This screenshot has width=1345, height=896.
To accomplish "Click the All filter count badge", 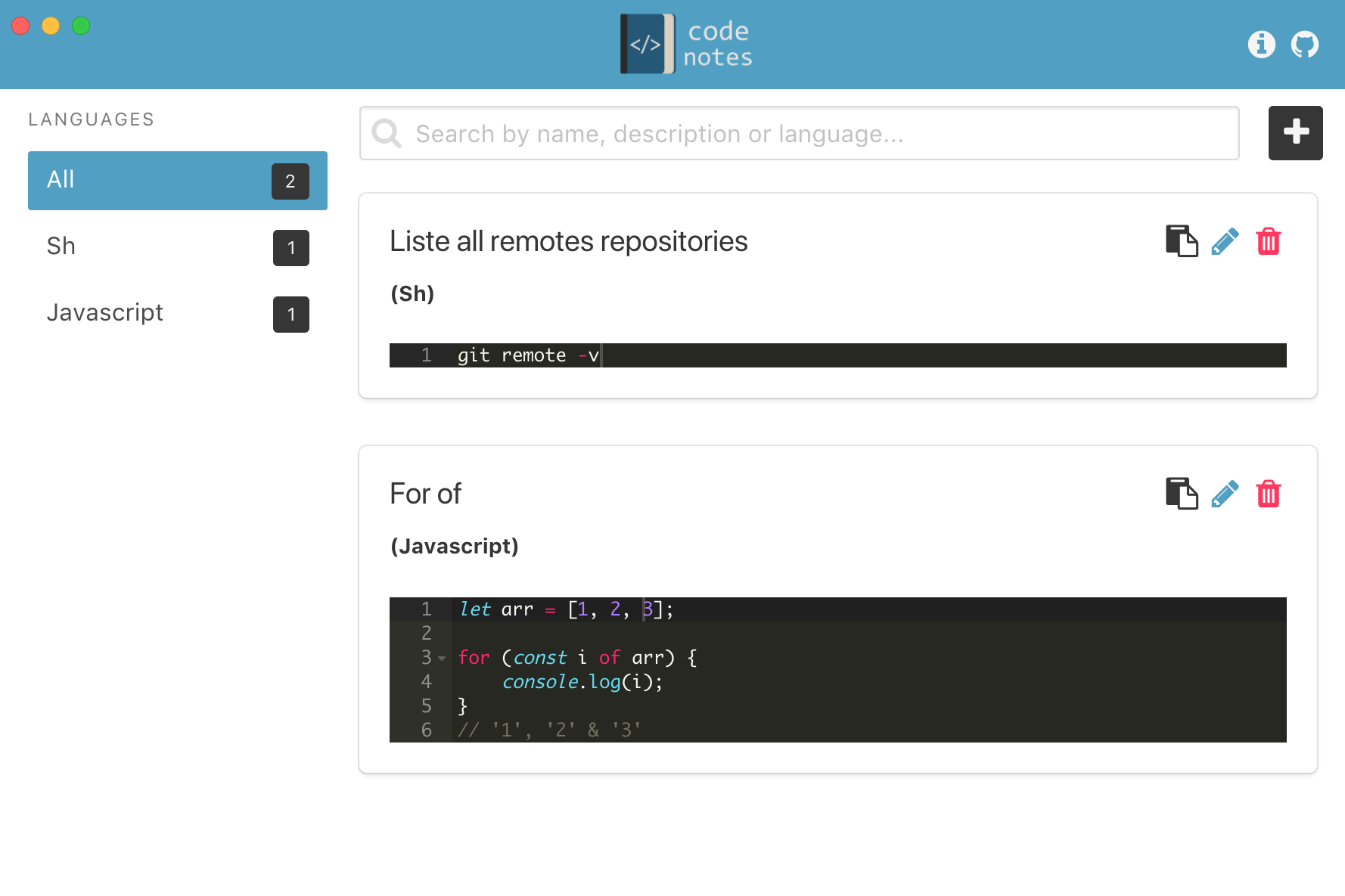I will [x=290, y=181].
